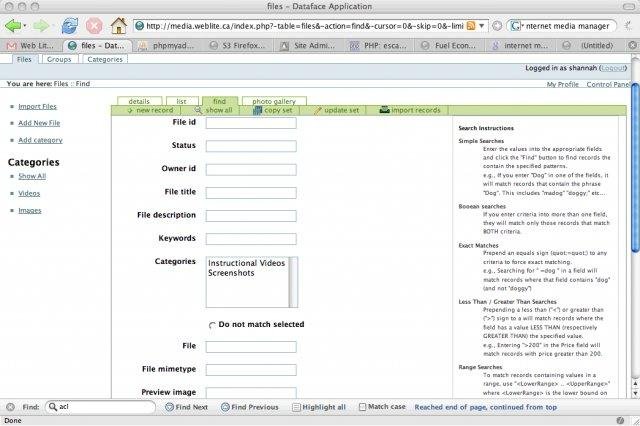
Task: Click the Logout link
Action: [x=613, y=68]
